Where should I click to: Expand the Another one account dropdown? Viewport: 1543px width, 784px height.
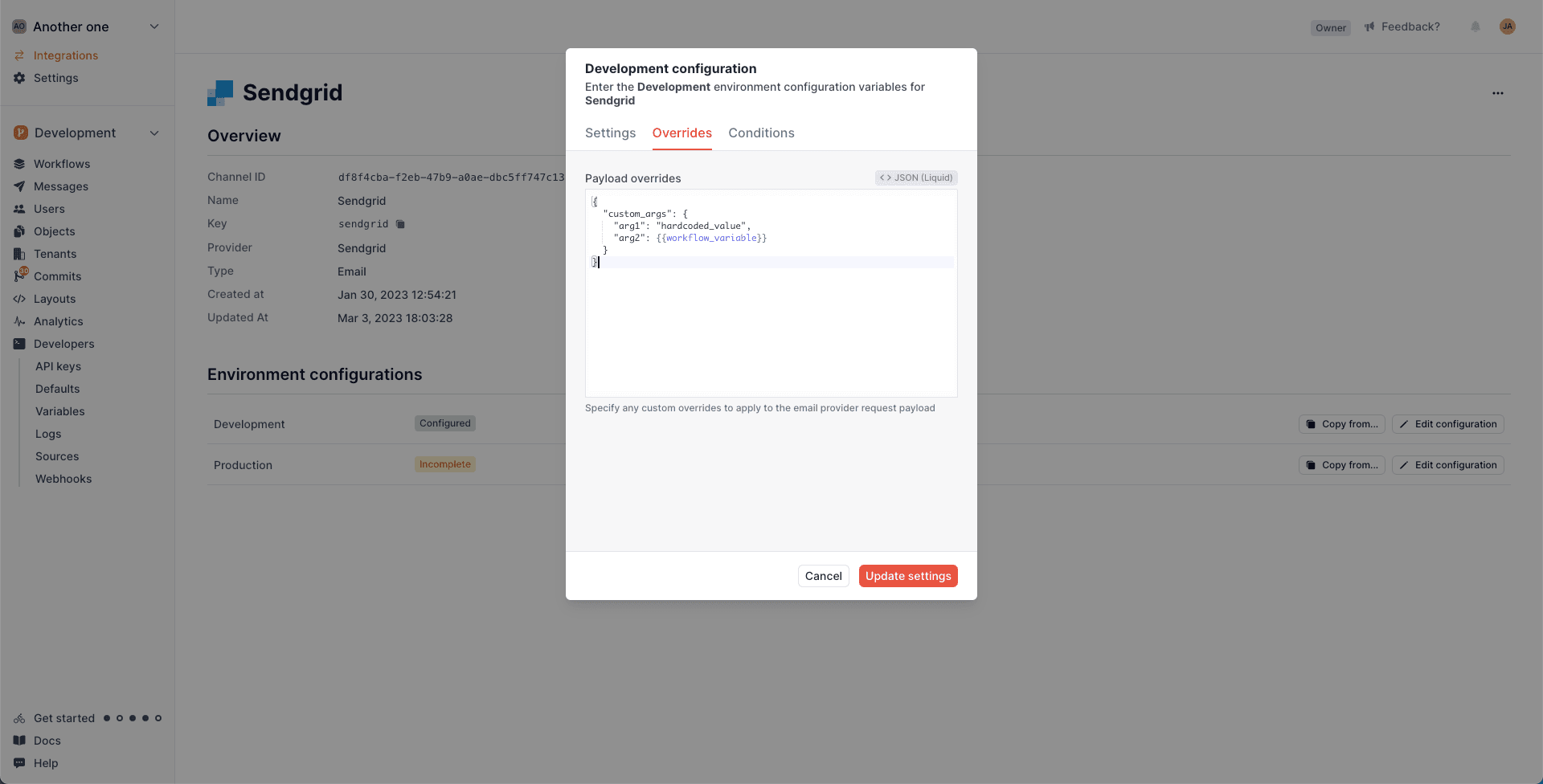[x=154, y=27]
